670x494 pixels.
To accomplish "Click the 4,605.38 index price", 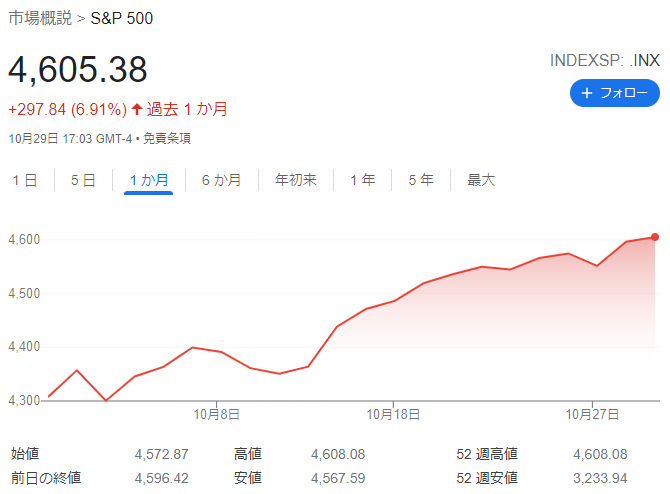I will [x=78, y=69].
